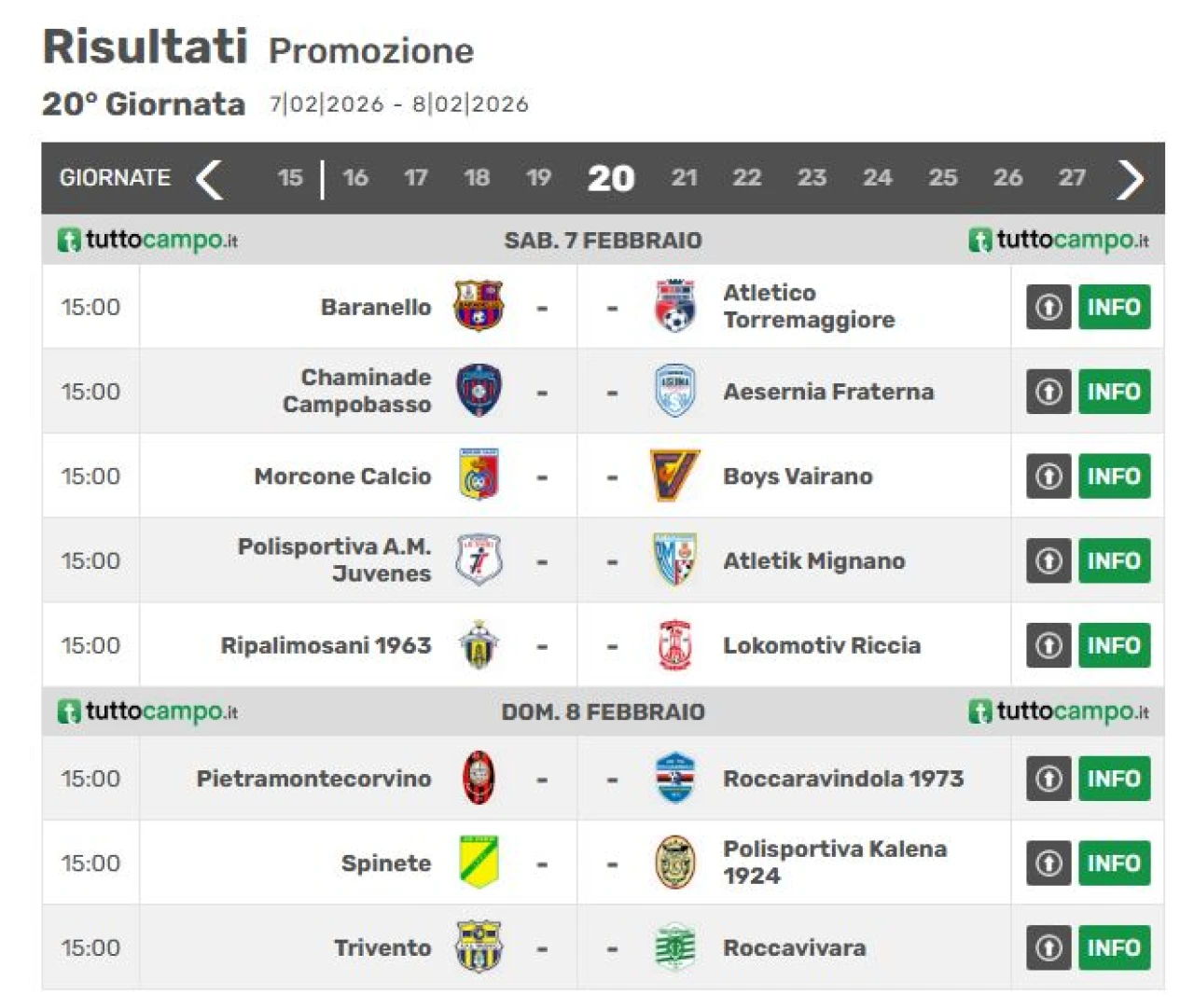
Task: Click the arrow icon for the Baranello match
Action: click(x=1048, y=307)
